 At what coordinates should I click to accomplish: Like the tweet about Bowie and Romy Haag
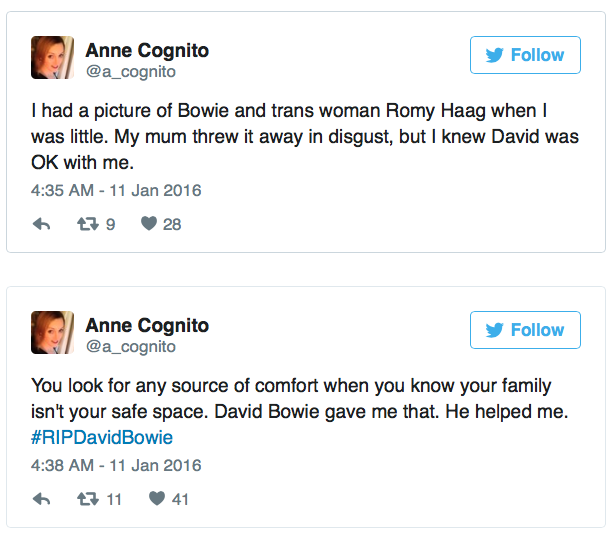(x=149, y=224)
